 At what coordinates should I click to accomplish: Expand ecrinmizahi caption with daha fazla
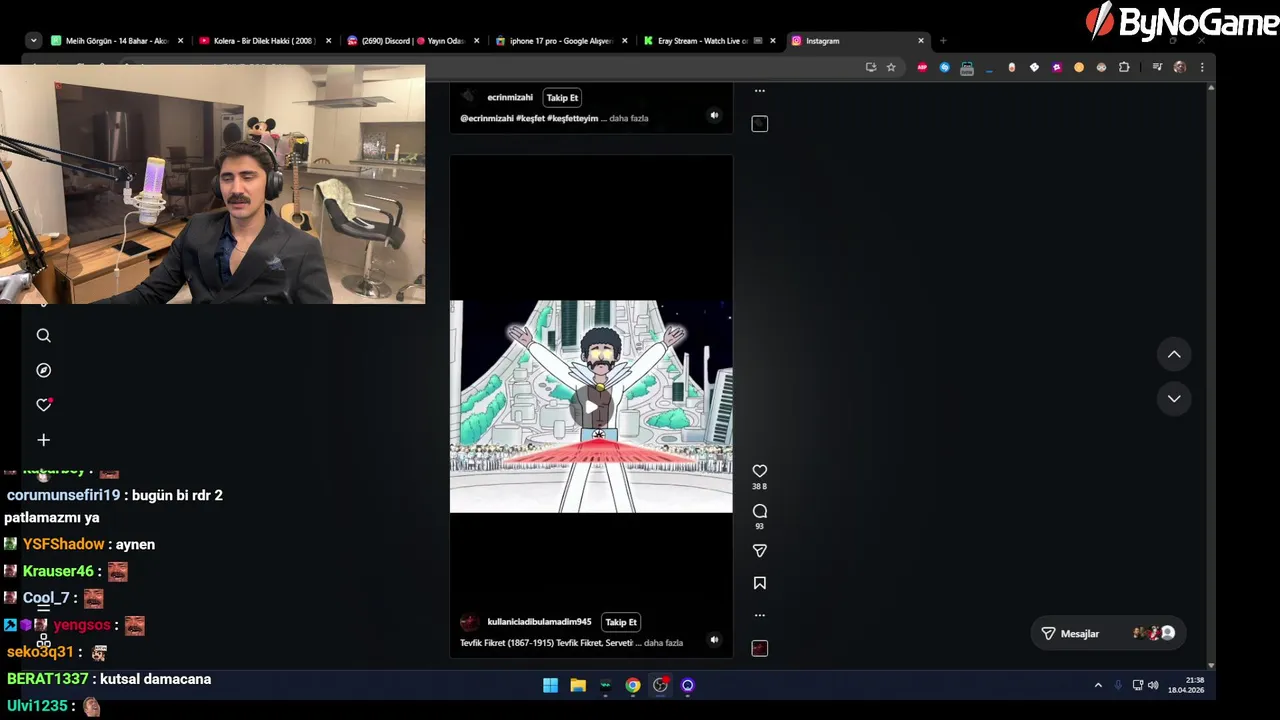pos(629,118)
